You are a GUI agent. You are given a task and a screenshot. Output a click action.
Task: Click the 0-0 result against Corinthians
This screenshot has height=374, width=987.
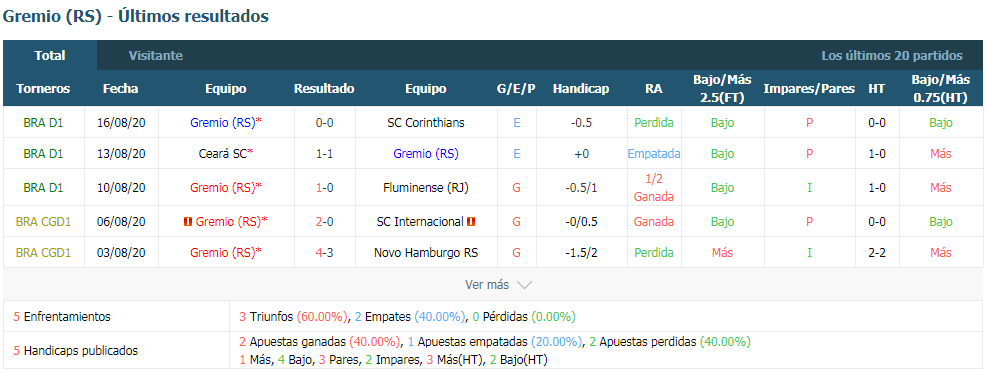coord(324,123)
